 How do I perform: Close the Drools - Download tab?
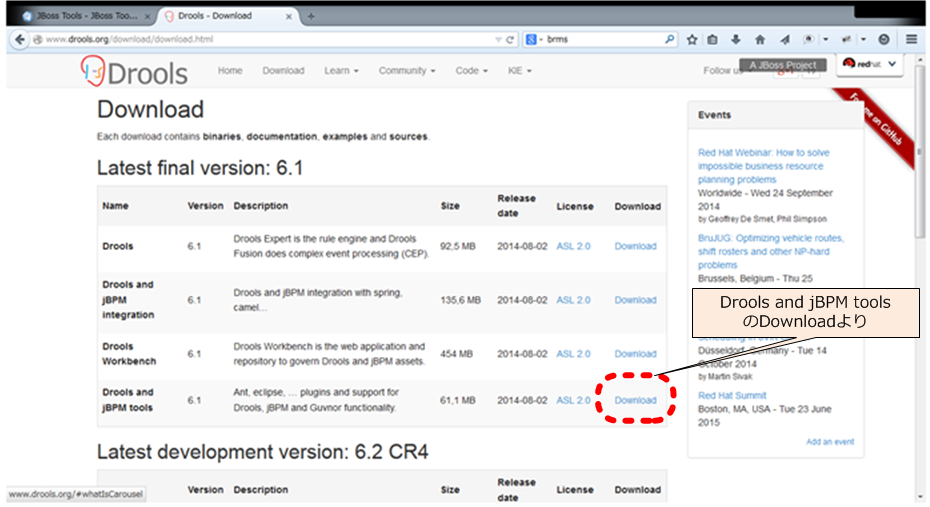click(x=289, y=17)
